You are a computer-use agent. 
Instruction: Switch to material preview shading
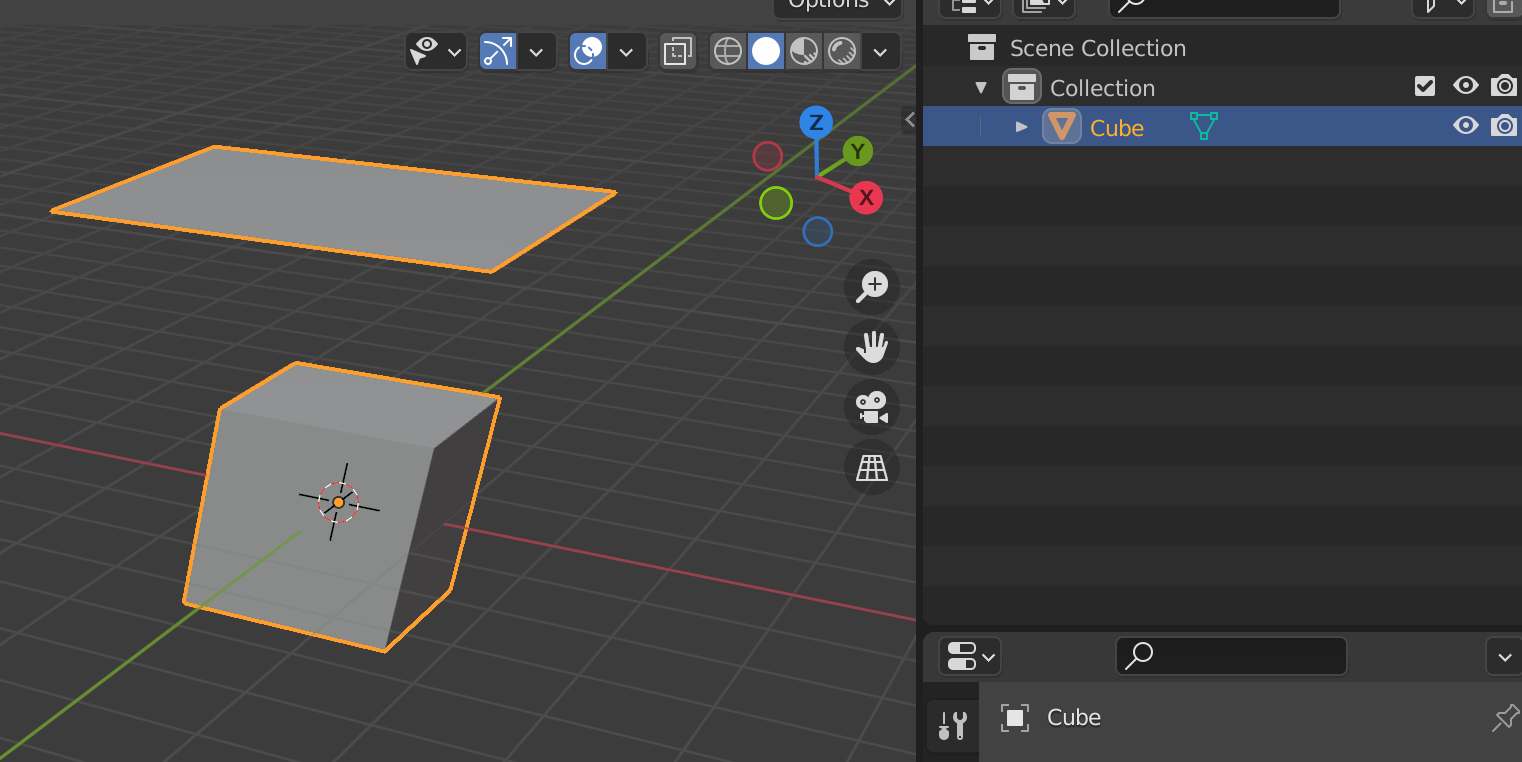804,51
